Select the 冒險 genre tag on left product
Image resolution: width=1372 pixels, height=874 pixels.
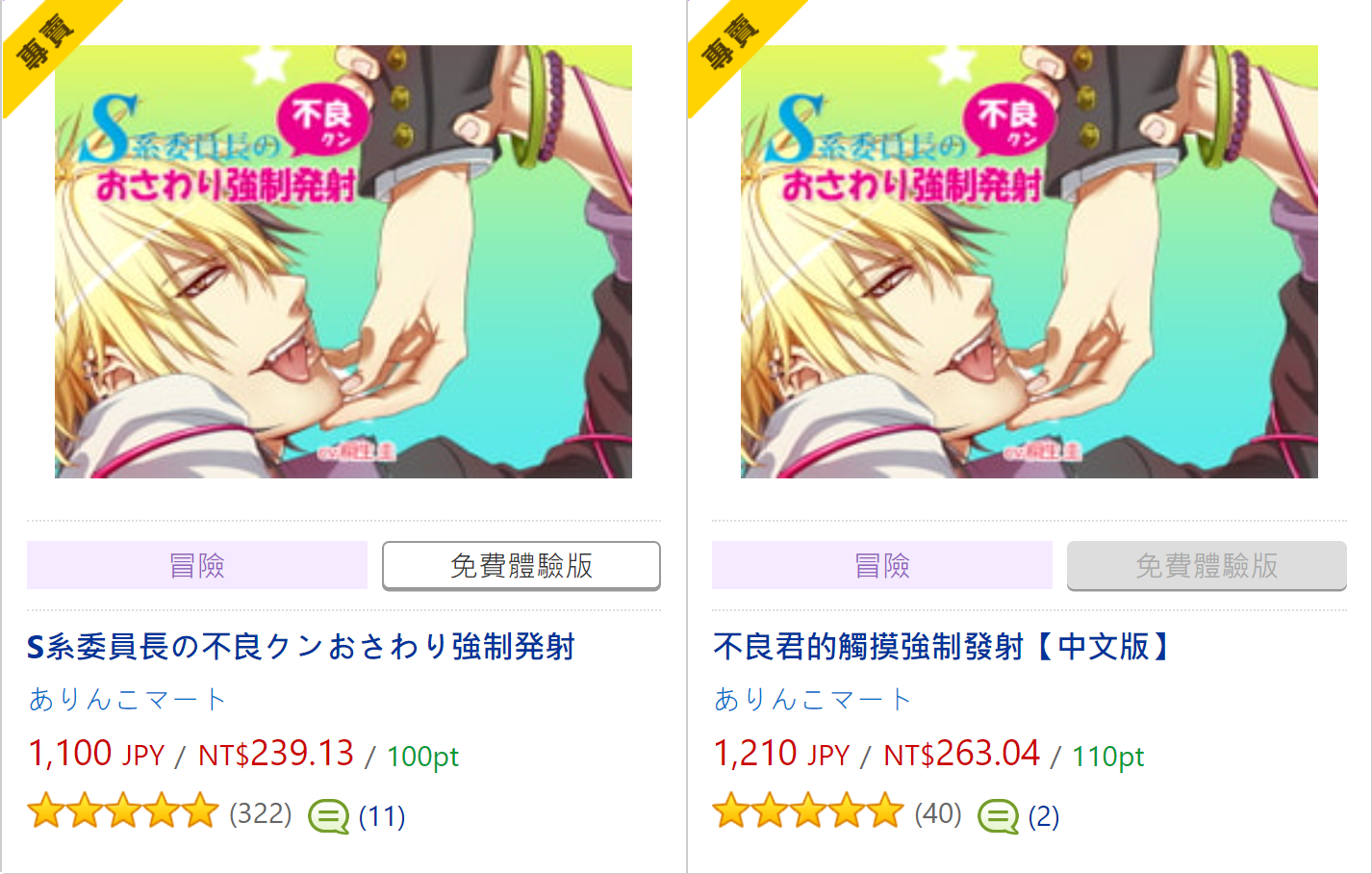[x=197, y=565]
